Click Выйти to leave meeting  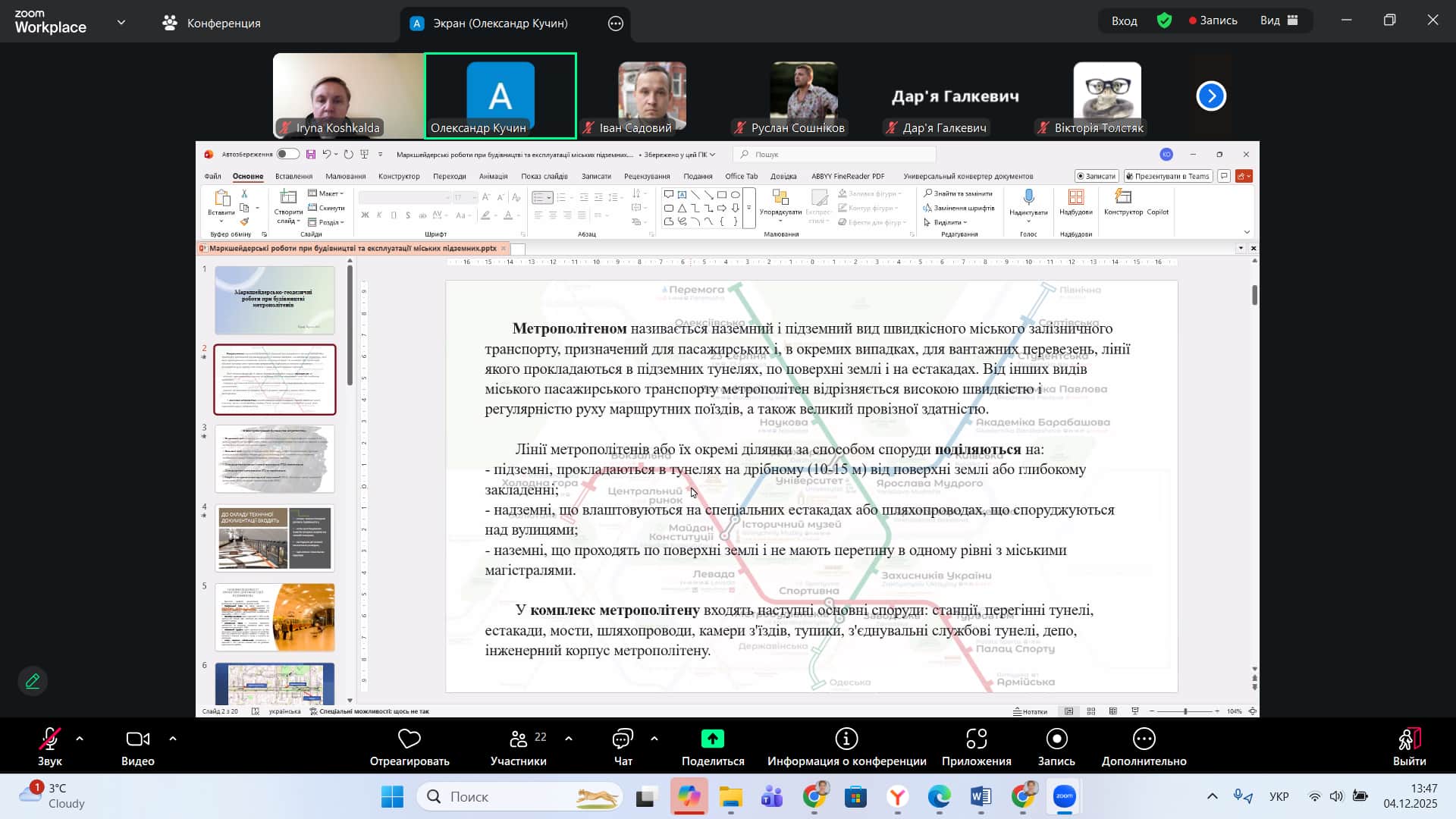point(1409,739)
